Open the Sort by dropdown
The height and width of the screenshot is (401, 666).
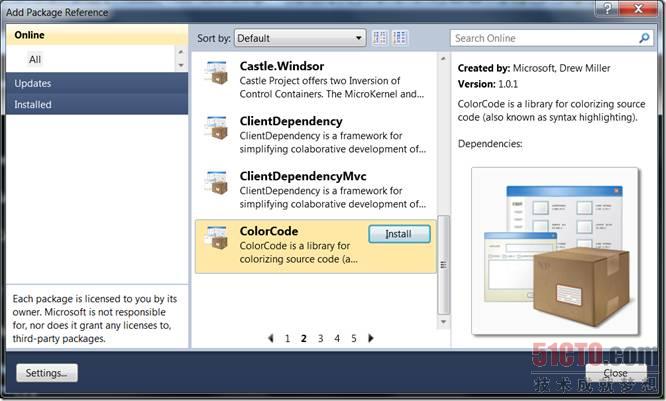[300, 38]
